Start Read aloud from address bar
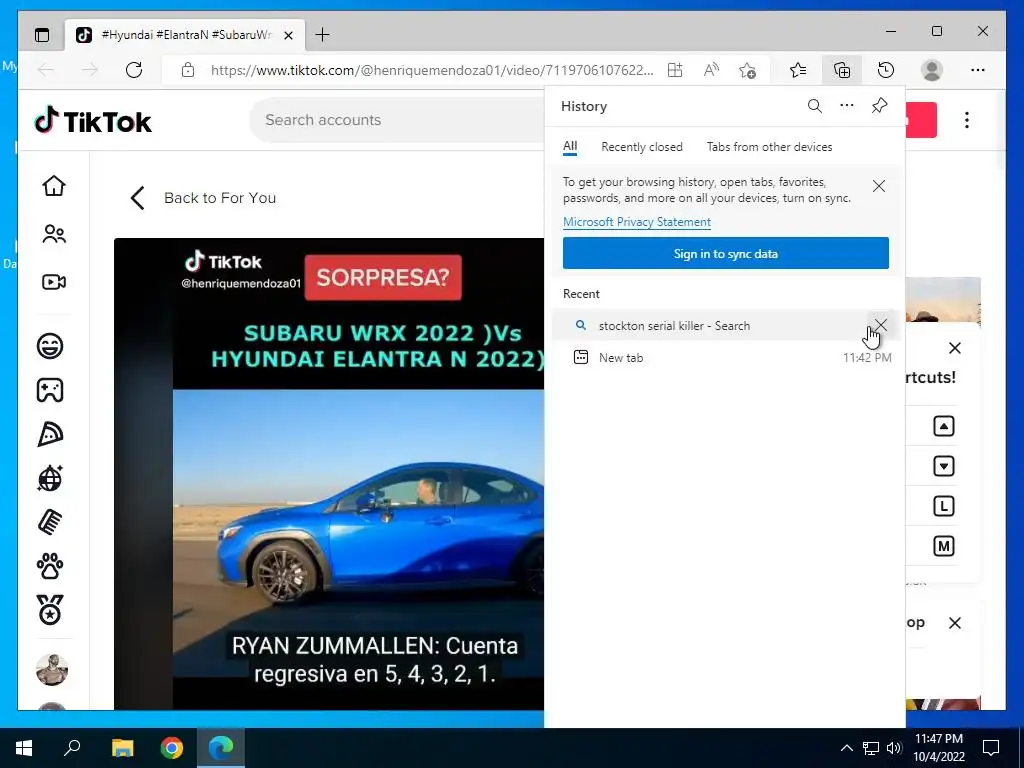The width and height of the screenshot is (1024, 768). [711, 70]
